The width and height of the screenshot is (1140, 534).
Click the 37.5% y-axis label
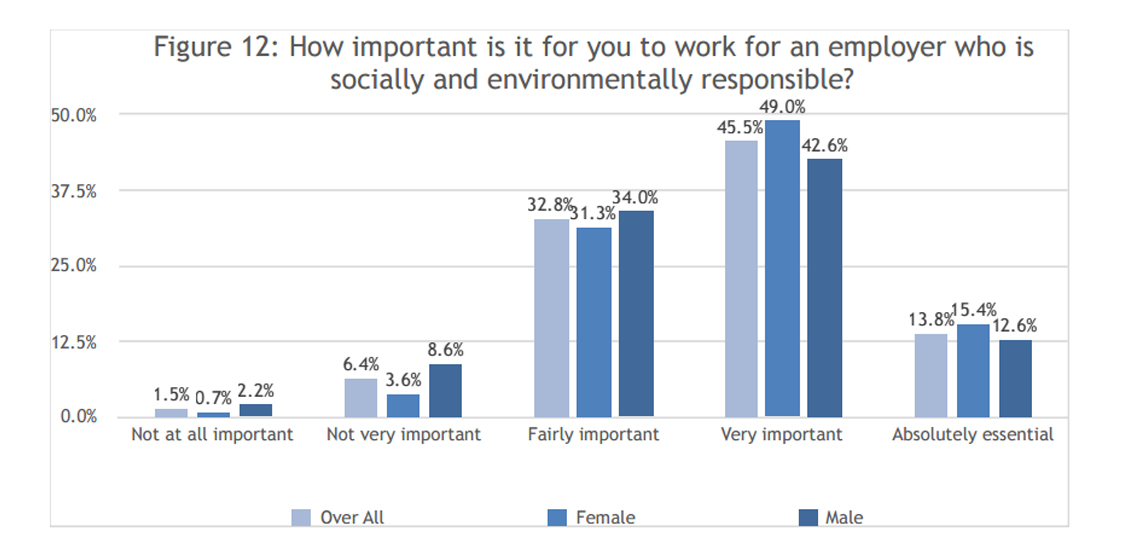[73, 191]
